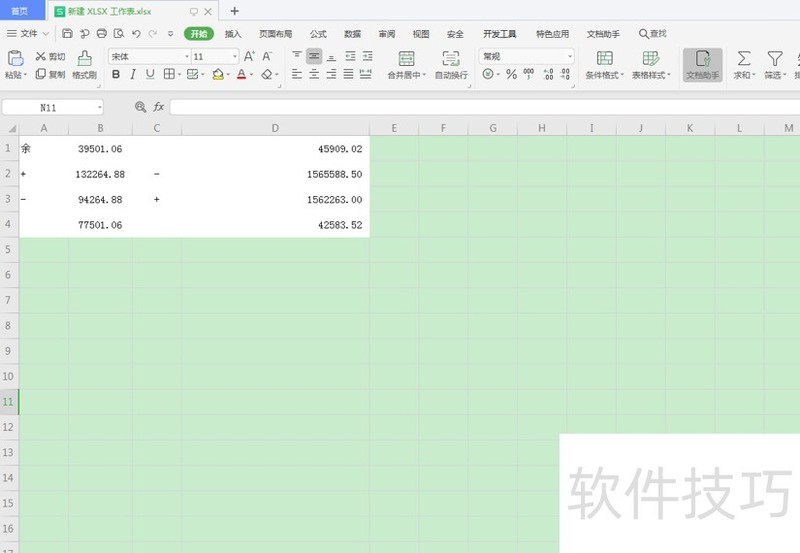
Task: Open the Conditional Formatting 条件格式 menu
Action: pos(605,64)
